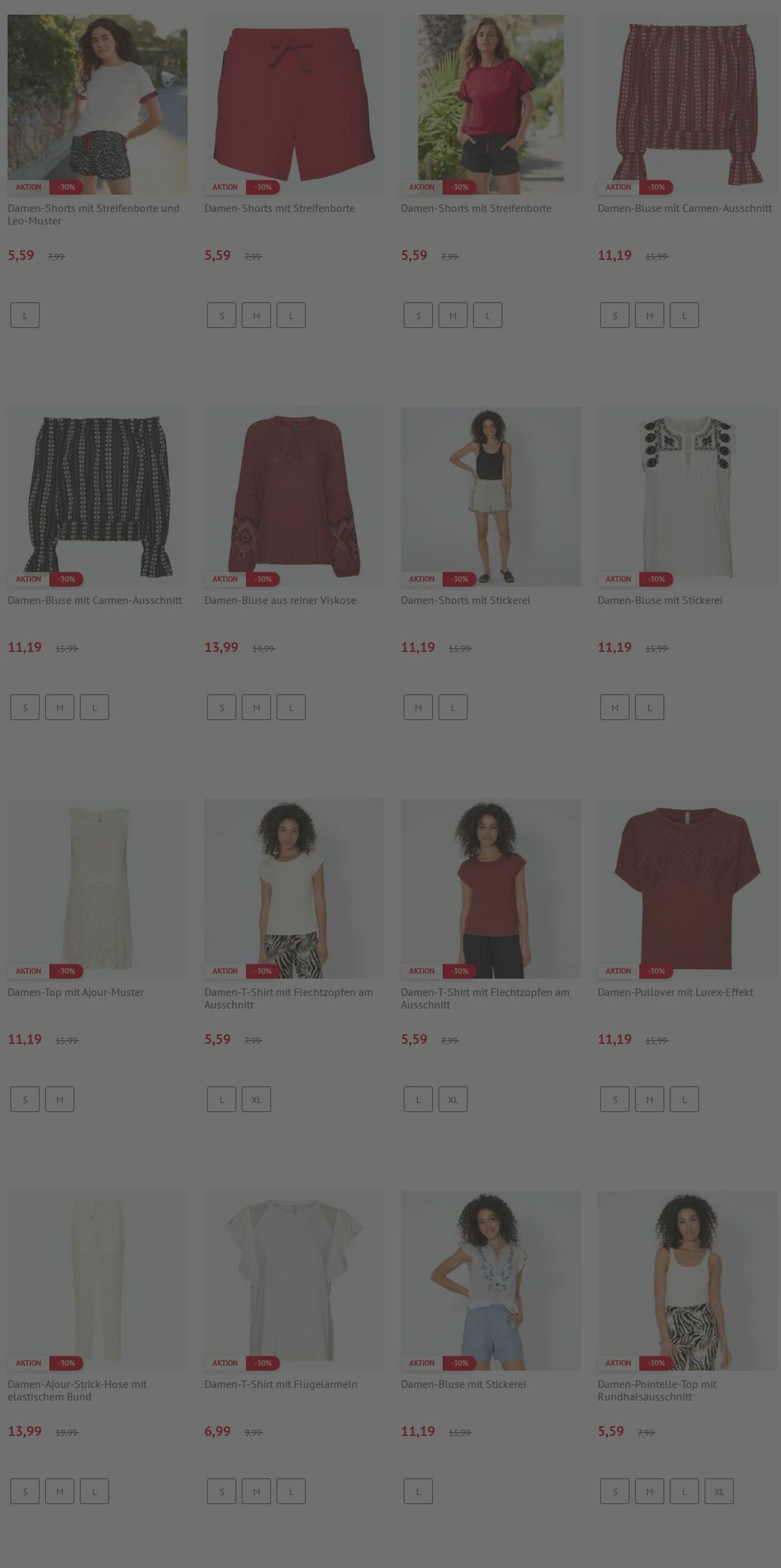Screen dimensions: 781x1568
Task: Open the black striped Carmen blouse image
Action: [x=97, y=497]
